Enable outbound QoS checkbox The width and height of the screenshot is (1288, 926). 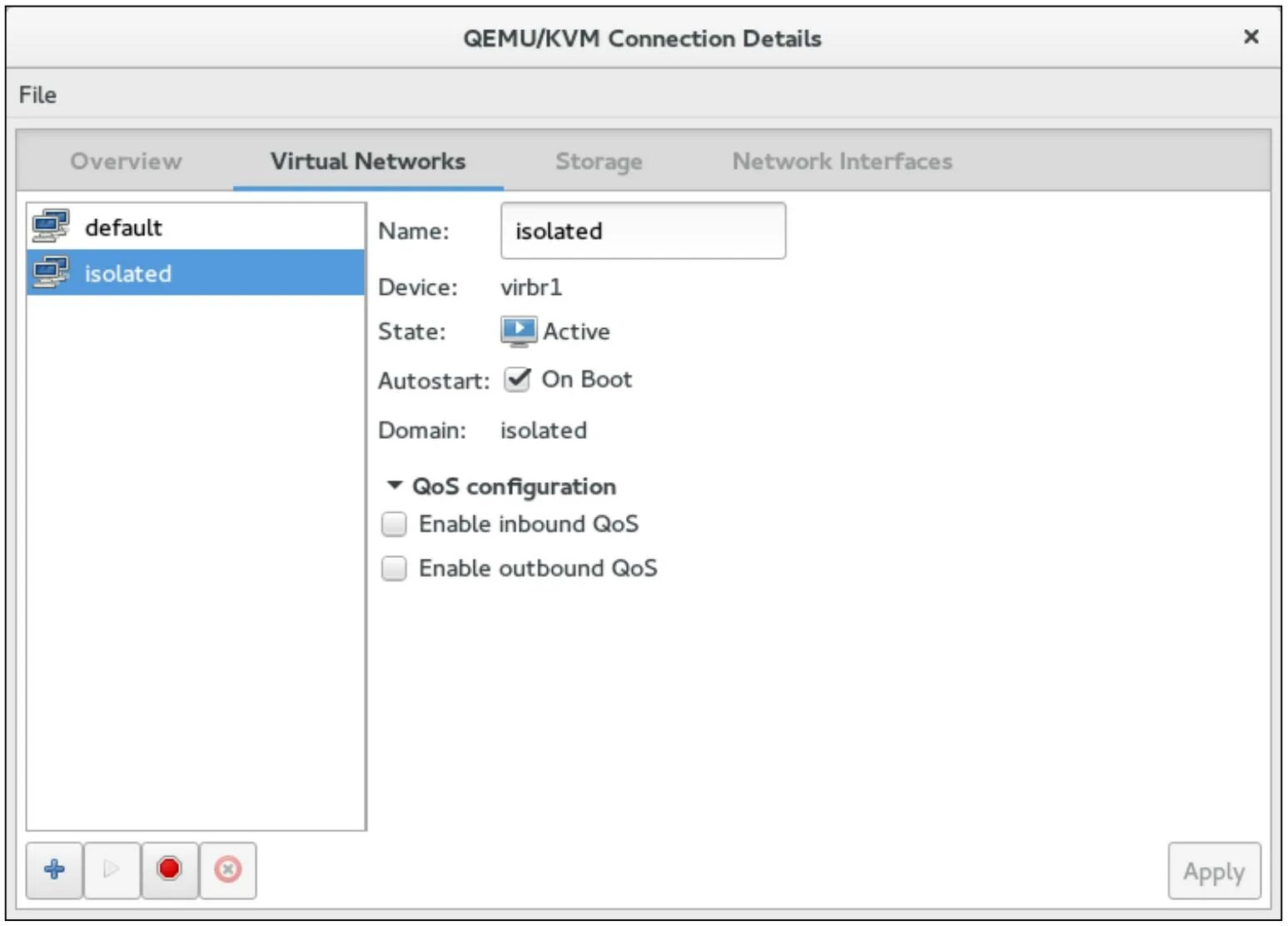click(394, 568)
